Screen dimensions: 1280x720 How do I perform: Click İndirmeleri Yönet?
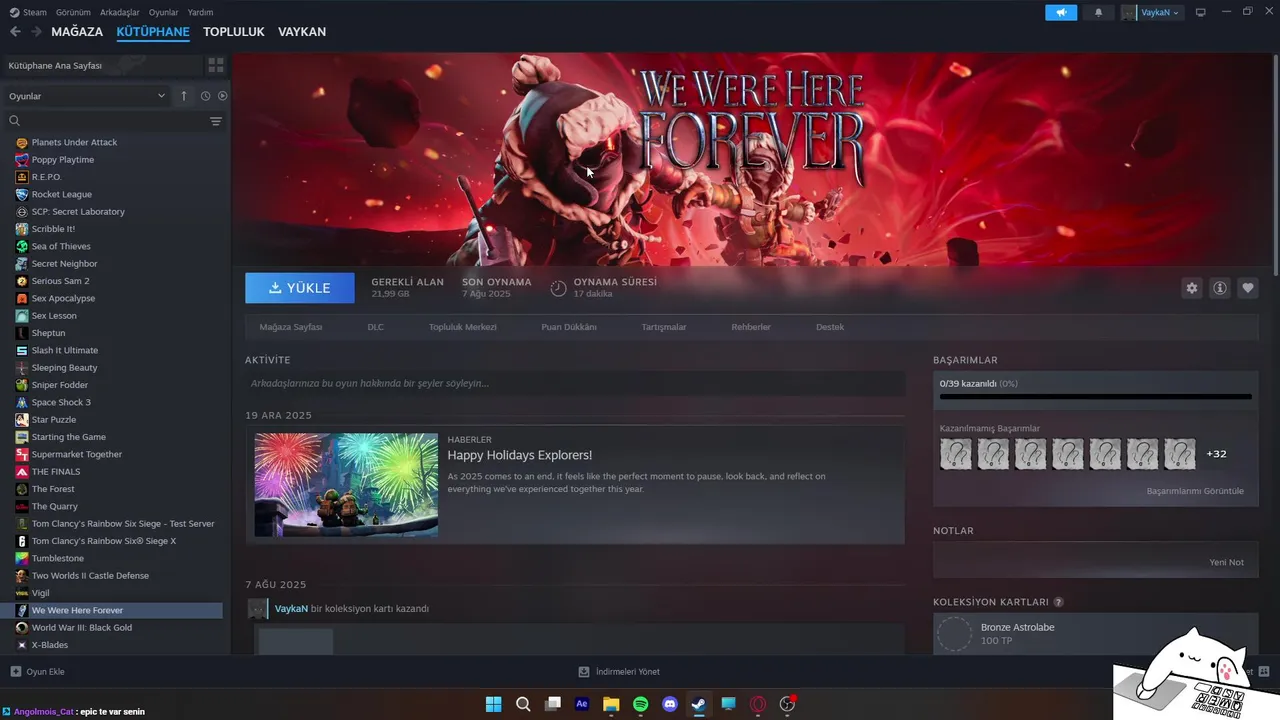[619, 672]
